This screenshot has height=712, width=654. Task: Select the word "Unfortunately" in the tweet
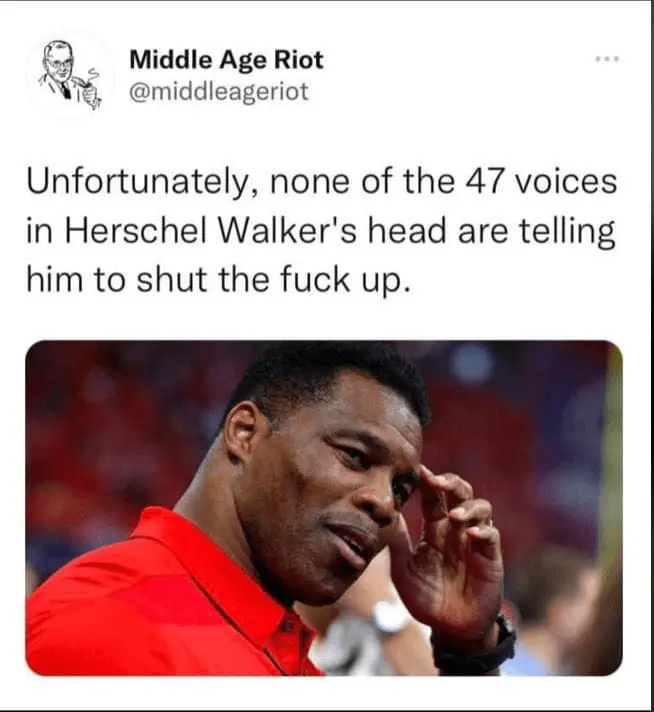tap(137, 183)
